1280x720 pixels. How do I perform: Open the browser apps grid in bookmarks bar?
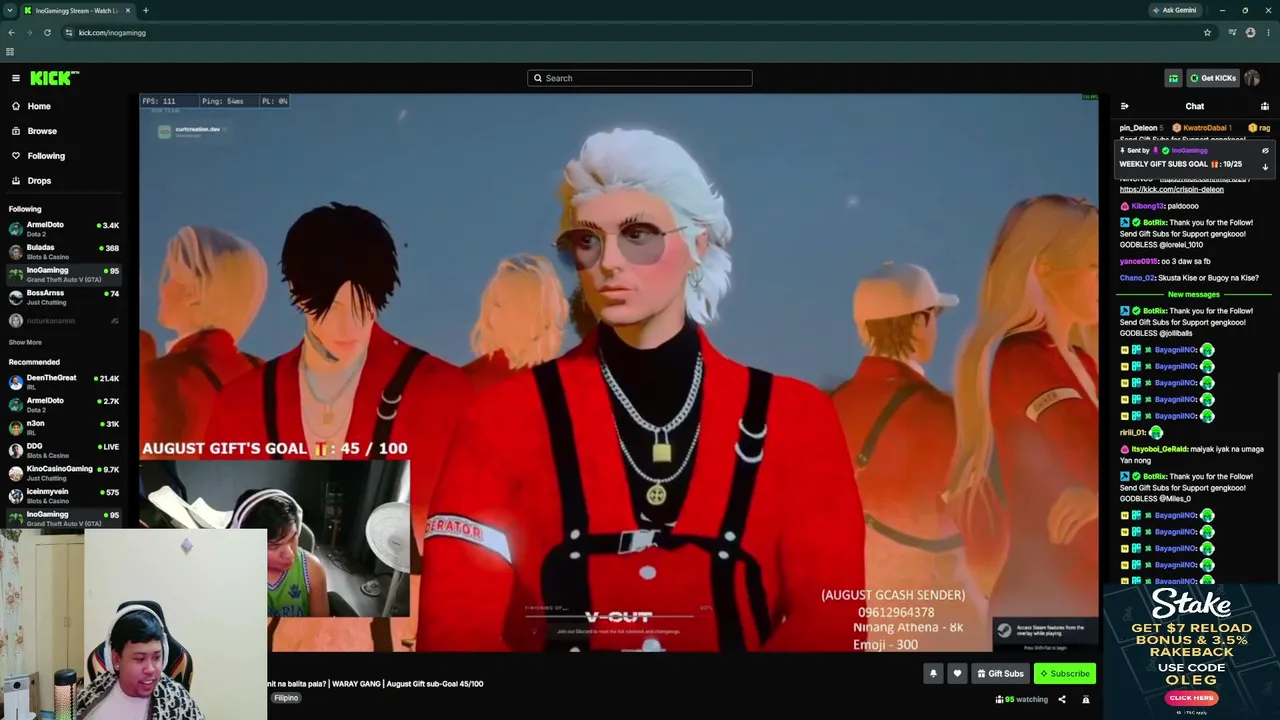coord(10,52)
